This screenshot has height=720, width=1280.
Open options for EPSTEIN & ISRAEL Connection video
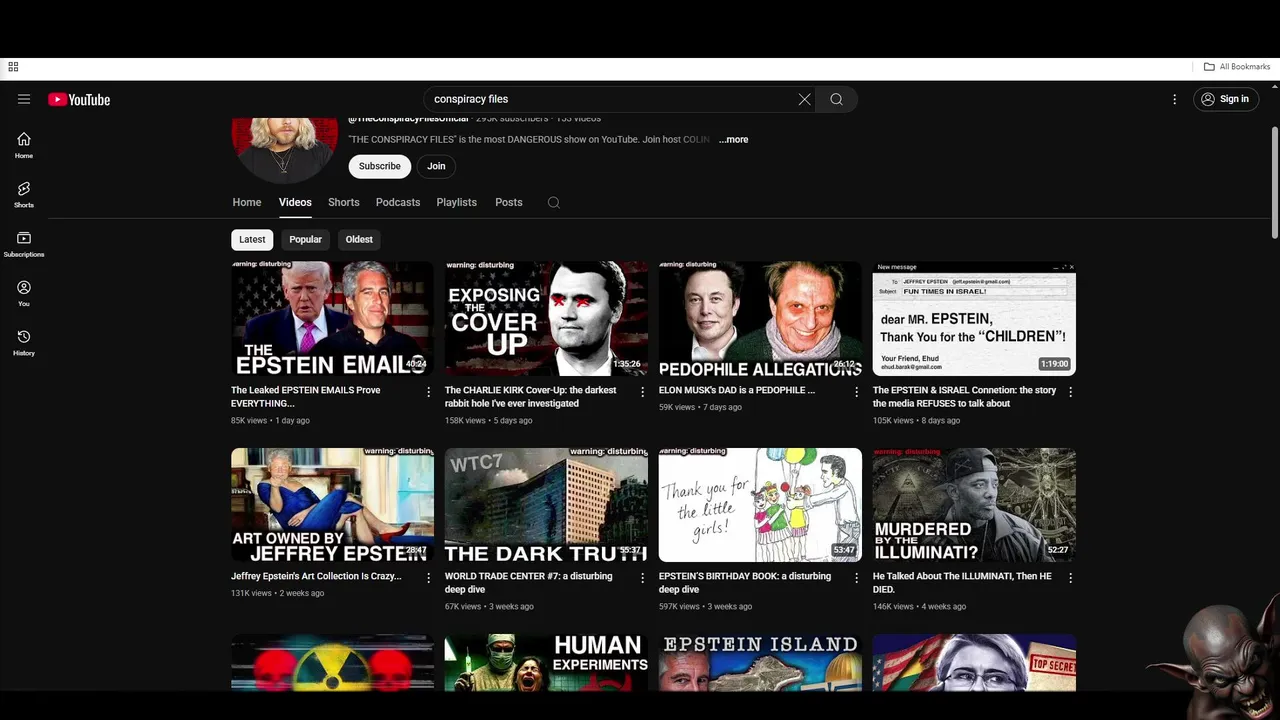(1070, 392)
